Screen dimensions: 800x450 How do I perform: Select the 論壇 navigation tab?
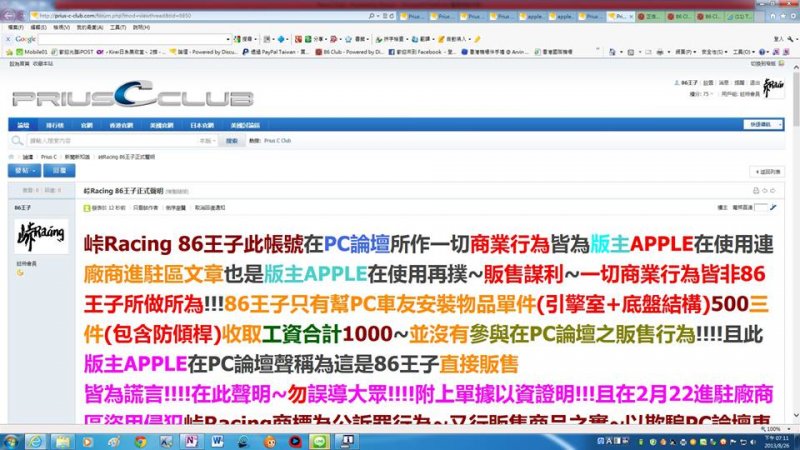[23, 125]
